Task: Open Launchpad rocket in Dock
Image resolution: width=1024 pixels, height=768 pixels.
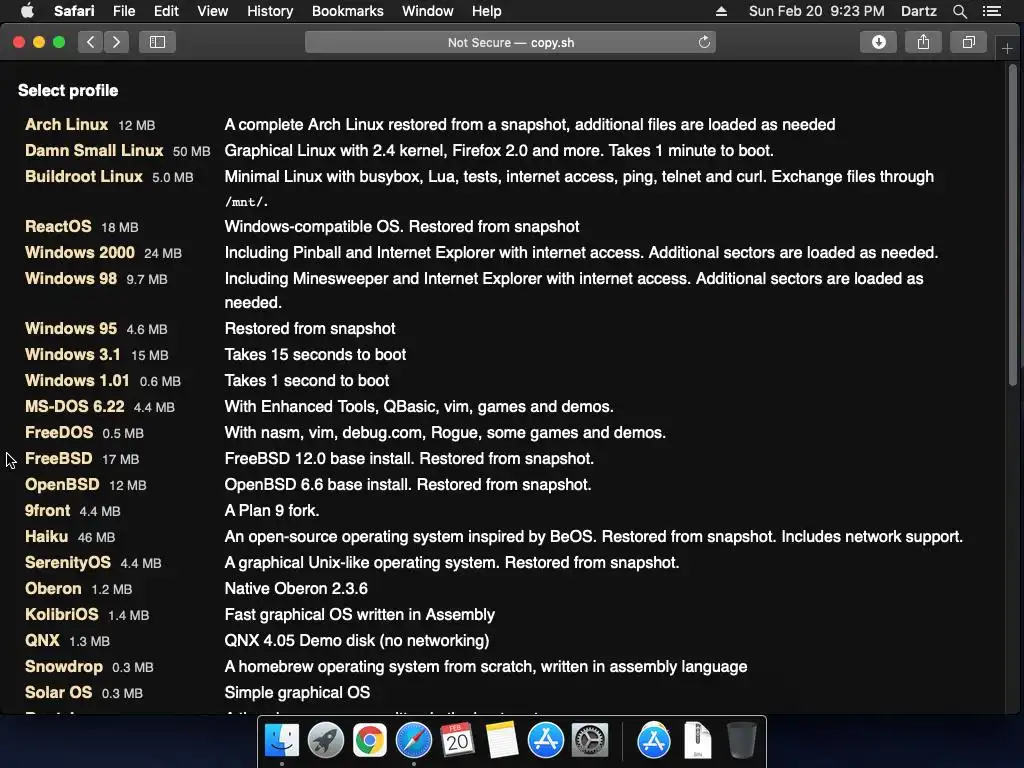Action: tap(325, 741)
